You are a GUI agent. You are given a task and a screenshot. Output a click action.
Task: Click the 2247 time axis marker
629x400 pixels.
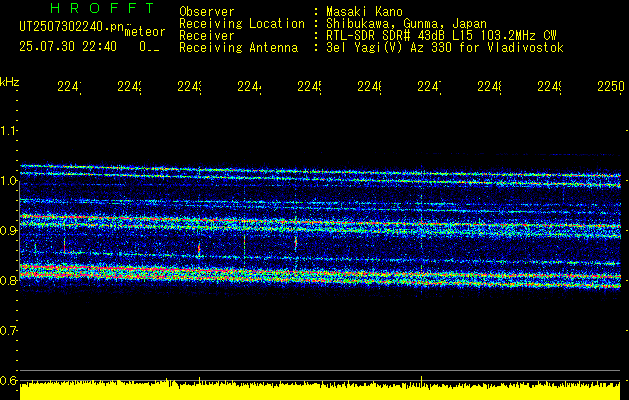[429, 87]
